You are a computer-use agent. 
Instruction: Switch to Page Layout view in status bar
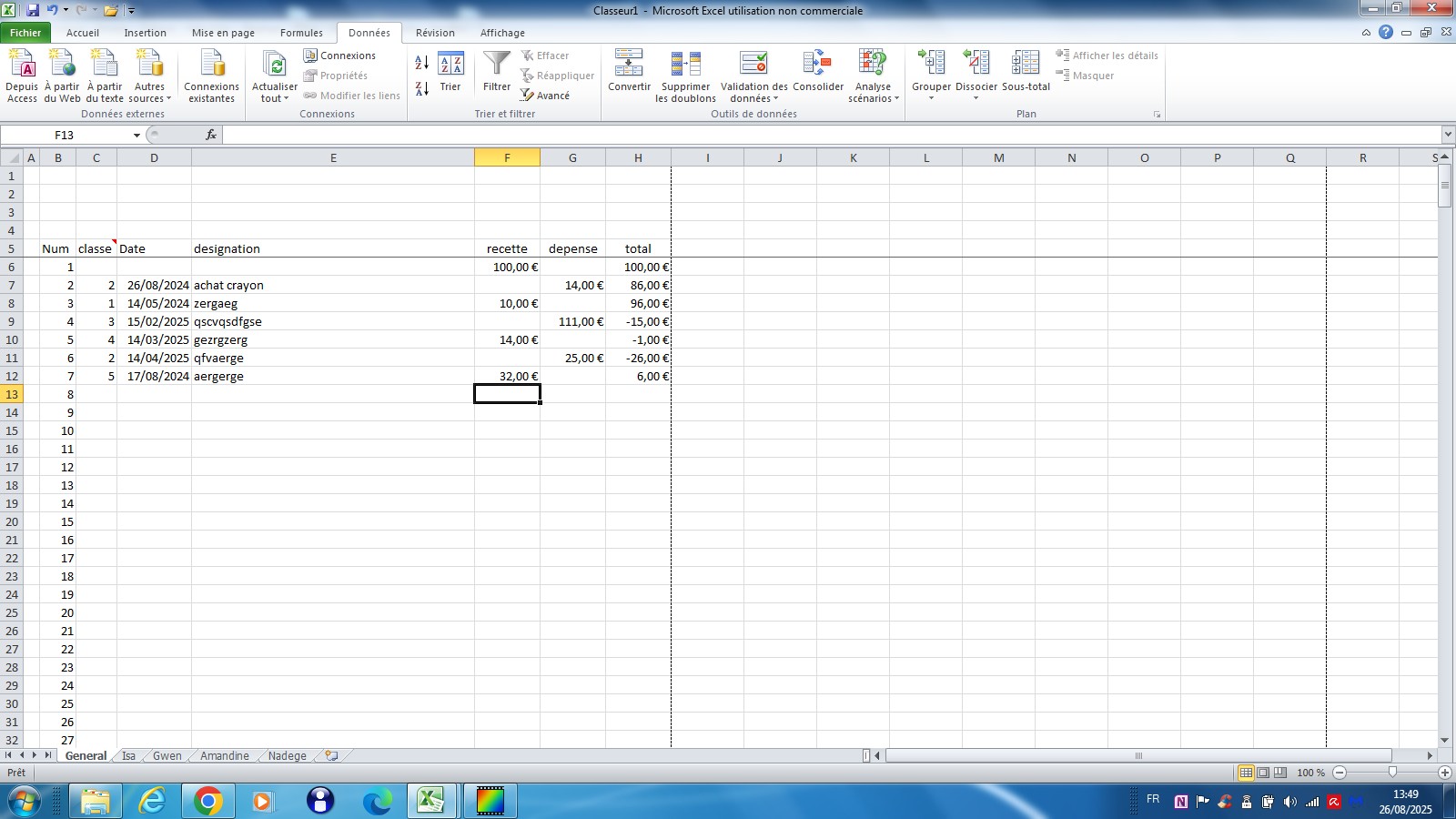click(1263, 773)
